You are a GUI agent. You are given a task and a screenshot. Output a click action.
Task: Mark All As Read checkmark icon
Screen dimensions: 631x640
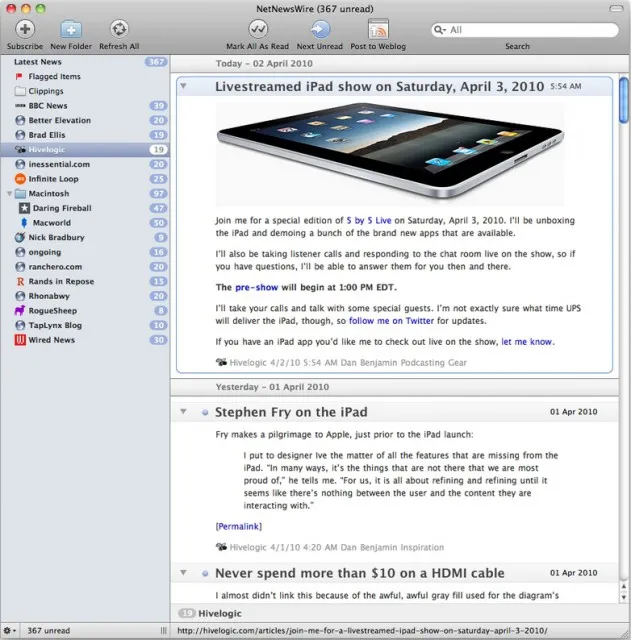(258, 29)
